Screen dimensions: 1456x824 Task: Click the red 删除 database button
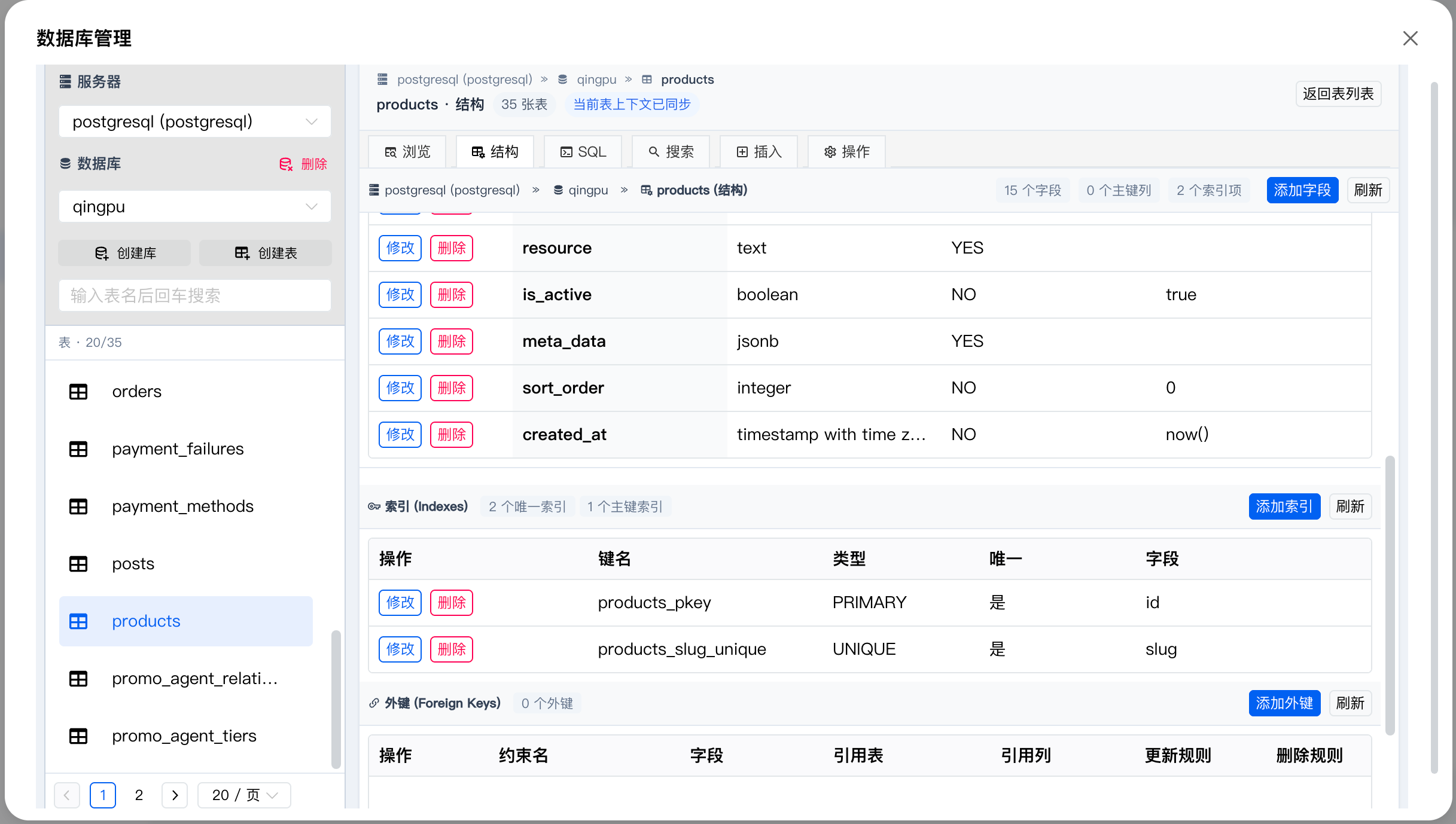(303, 164)
